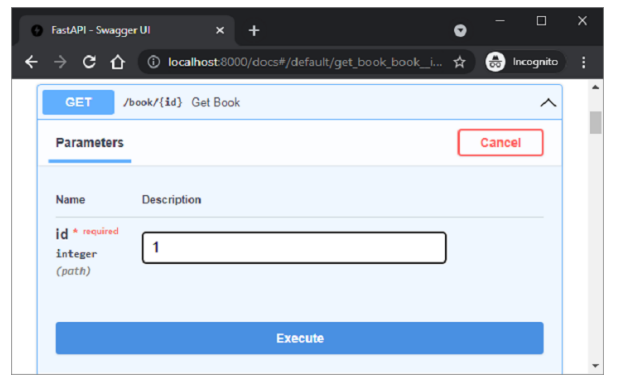Open the tab search dropdown icon
The height and width of the screenshot is (385, 619).
460,30
